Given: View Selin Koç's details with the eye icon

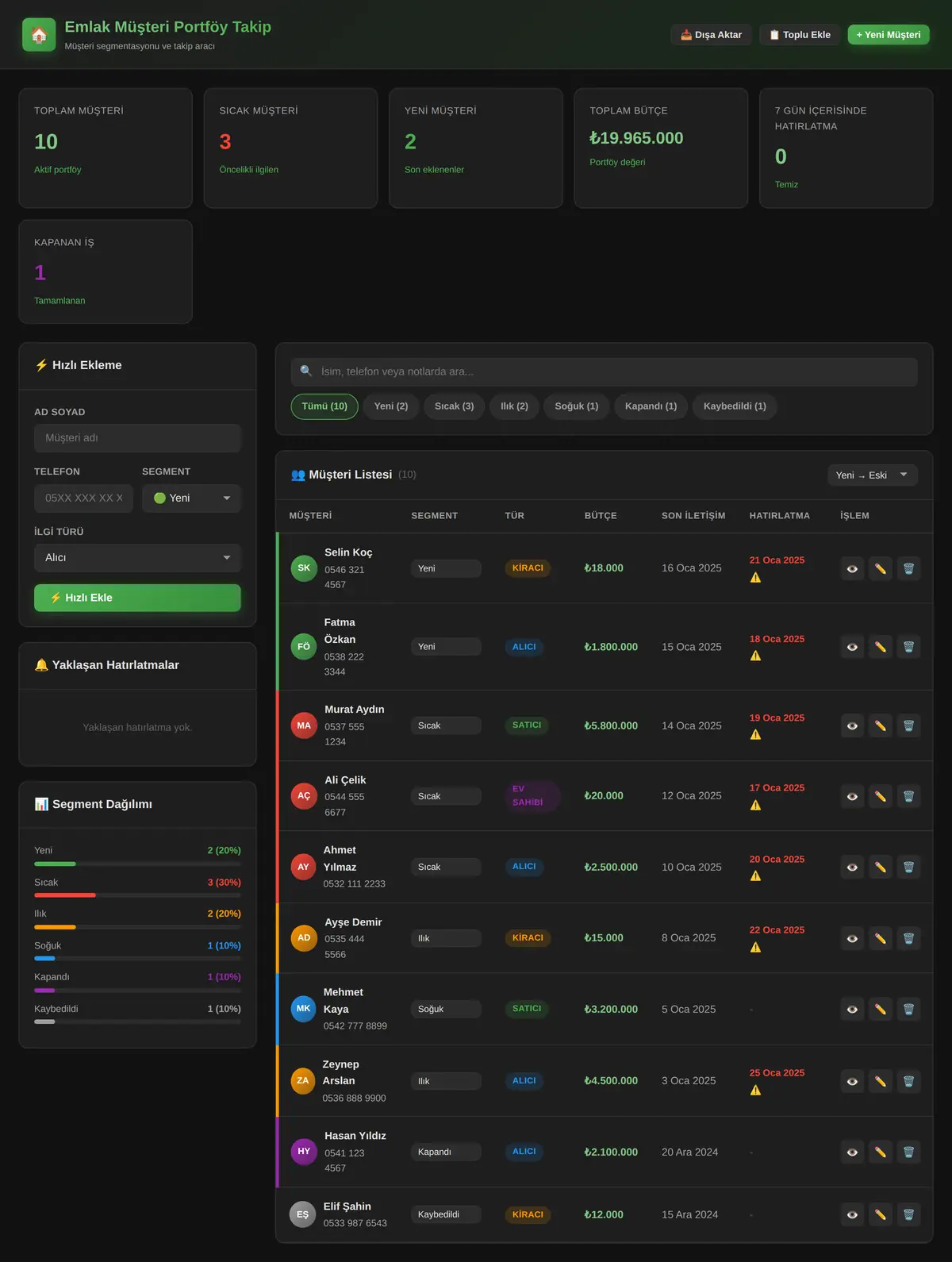Looking at the screenshot, I should point(852,568).
